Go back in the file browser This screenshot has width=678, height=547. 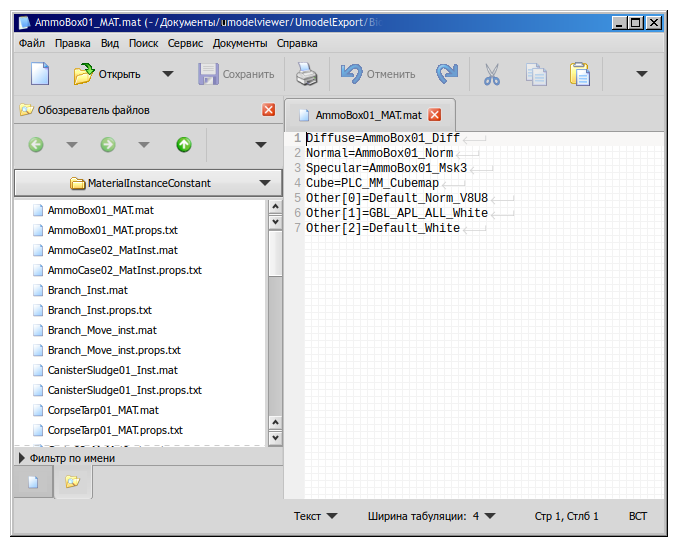tap(36, 144)
